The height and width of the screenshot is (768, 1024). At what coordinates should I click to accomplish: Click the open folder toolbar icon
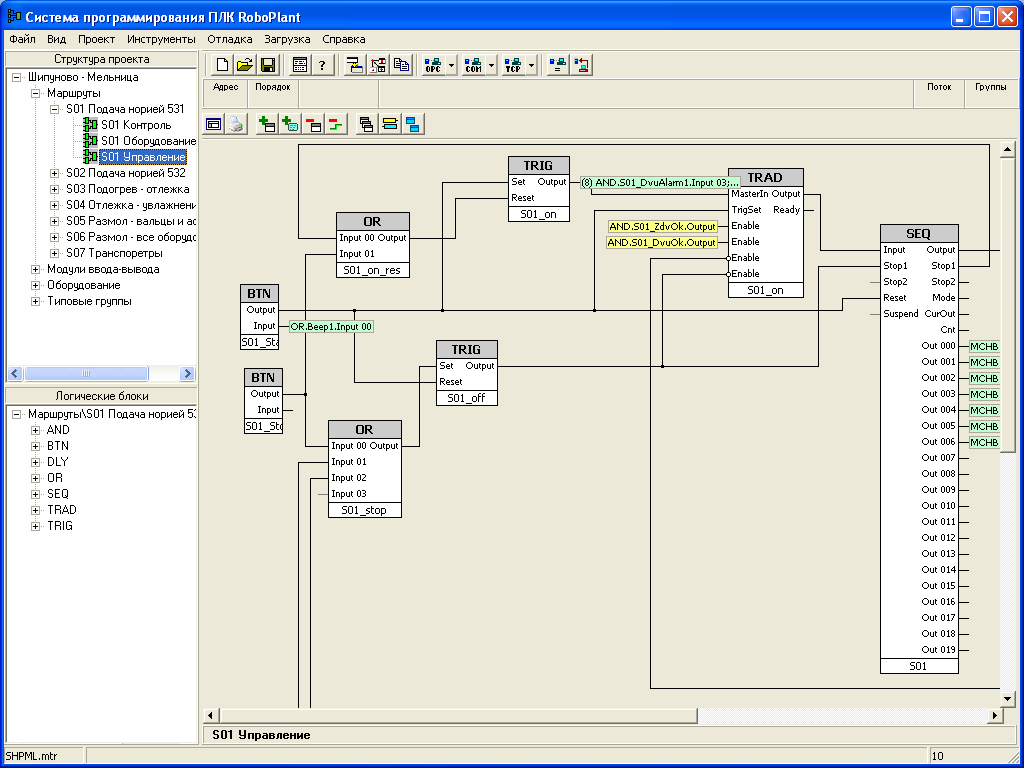(x=245, y=65)
